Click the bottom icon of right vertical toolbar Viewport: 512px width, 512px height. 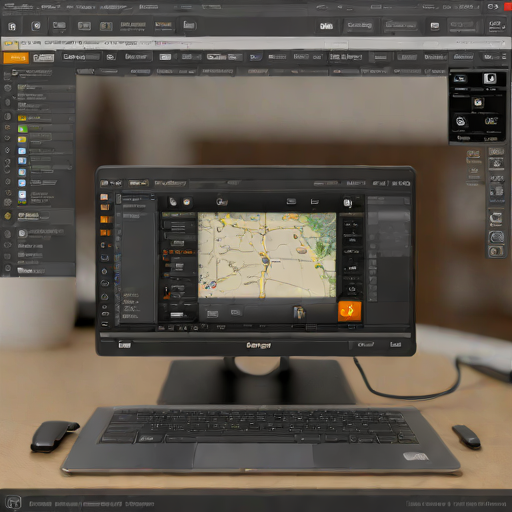(496, 251)
